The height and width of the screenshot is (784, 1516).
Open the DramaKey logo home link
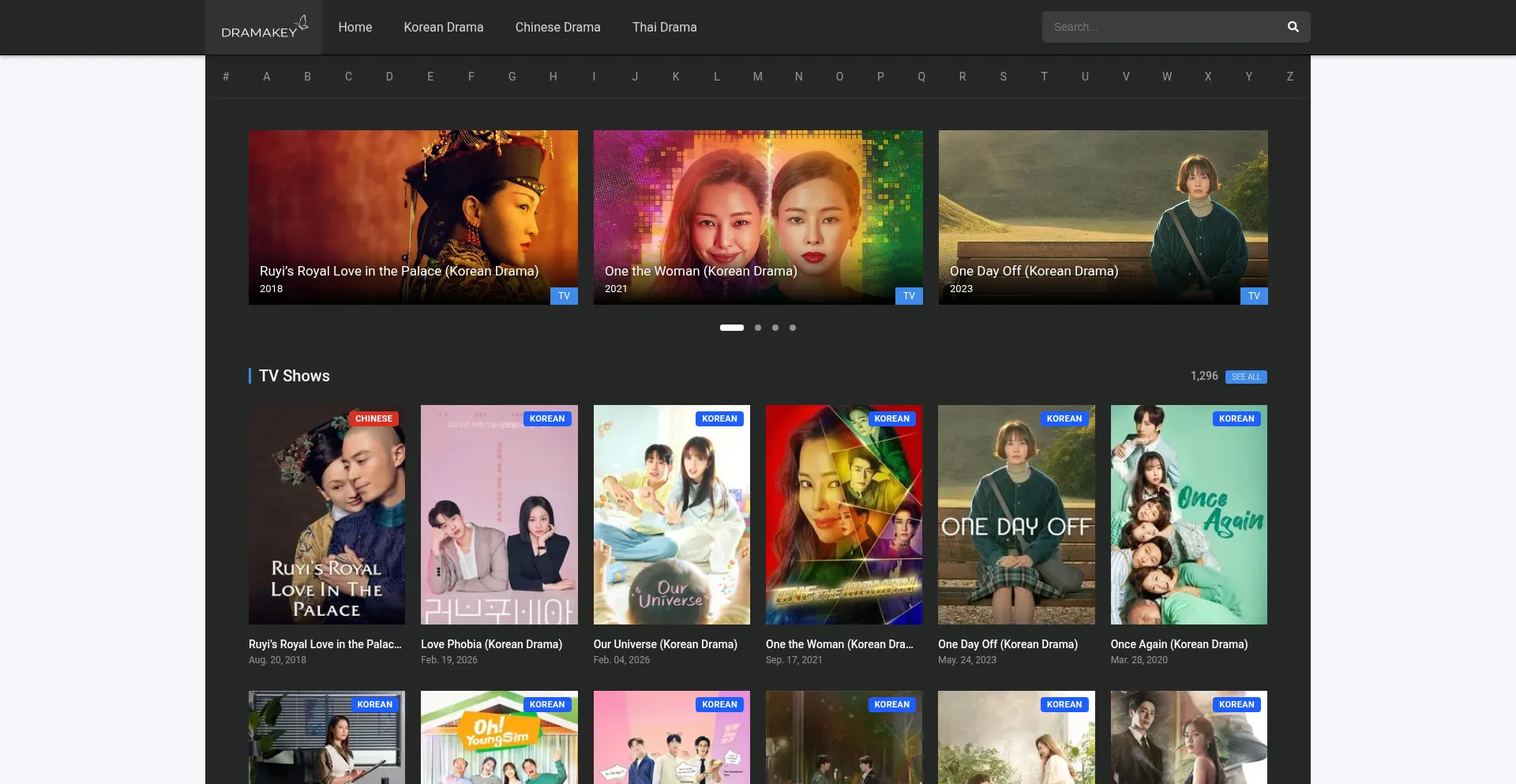[x=265, y=27]
